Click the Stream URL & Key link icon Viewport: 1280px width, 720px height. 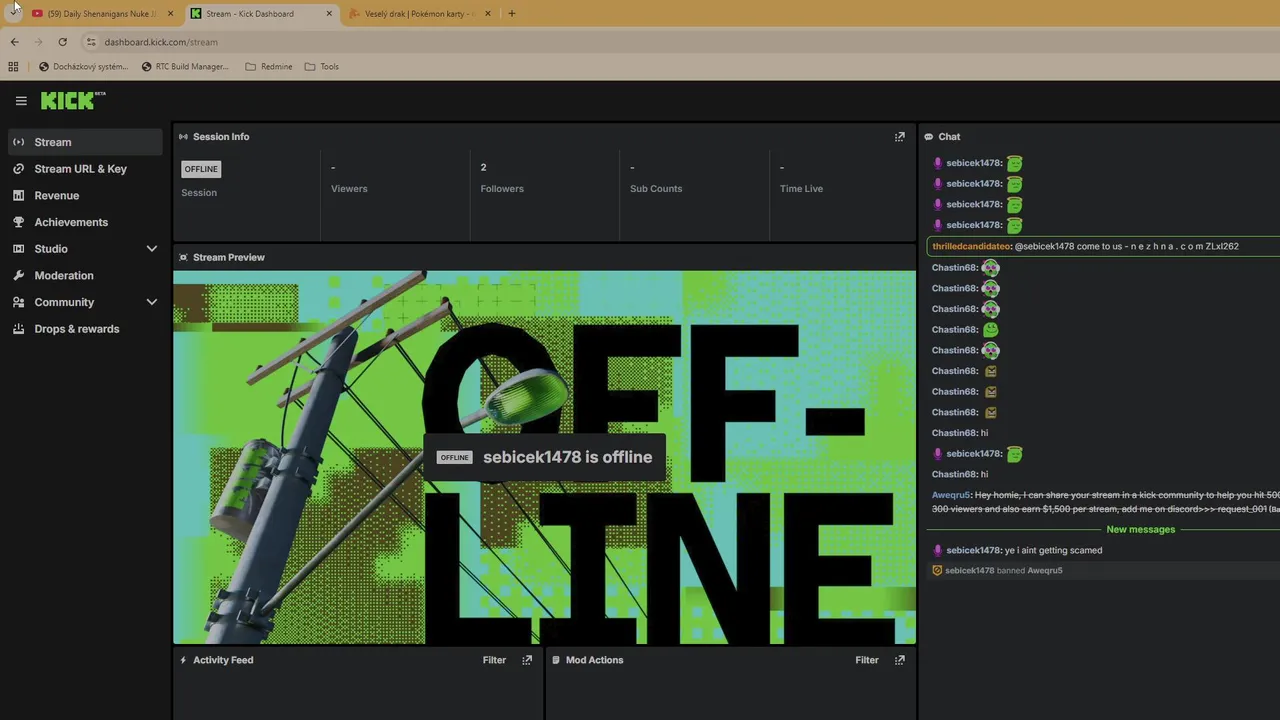point(18,169)
